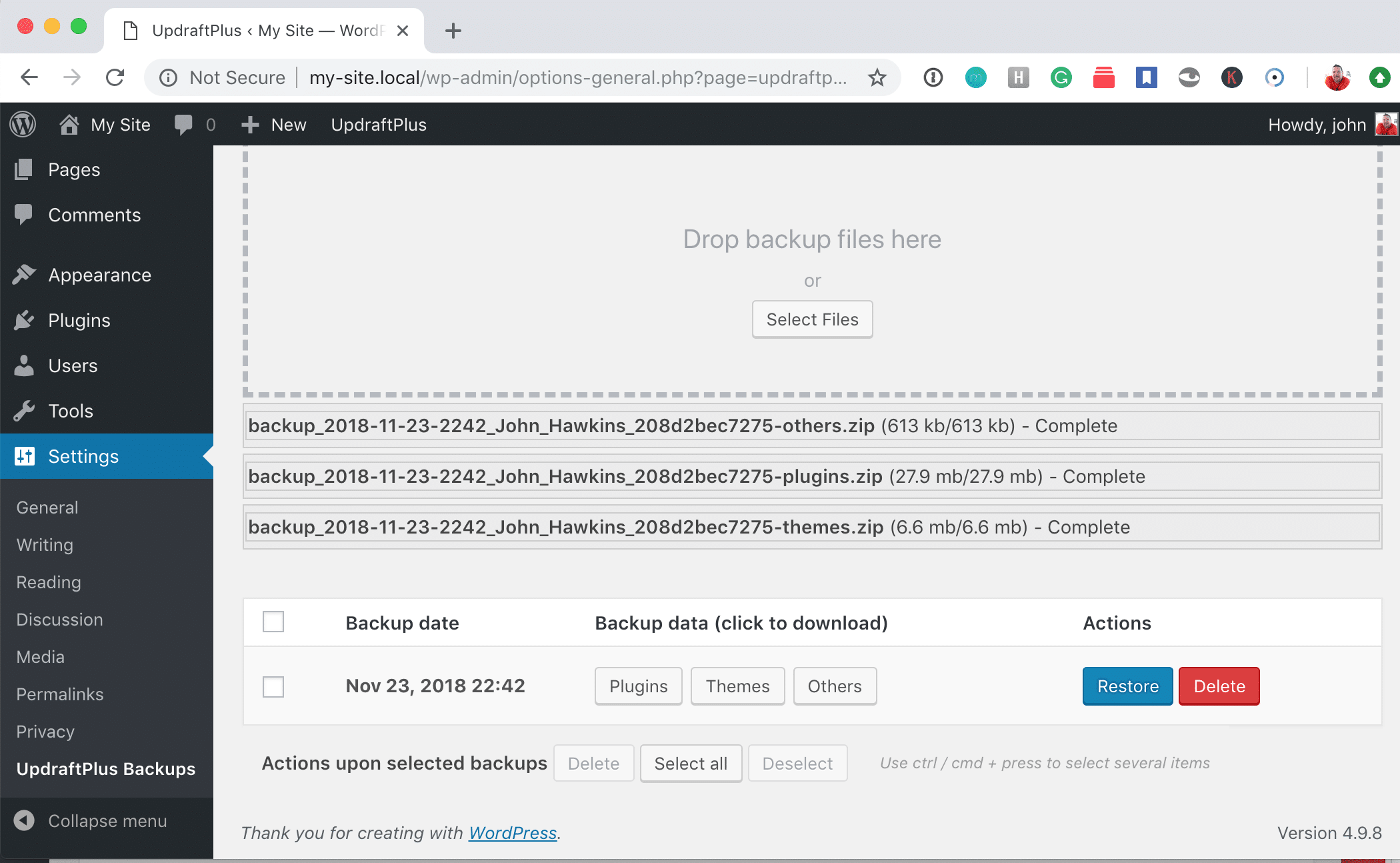
Task: Click the blue Restore button
Action: (1127, 686)
